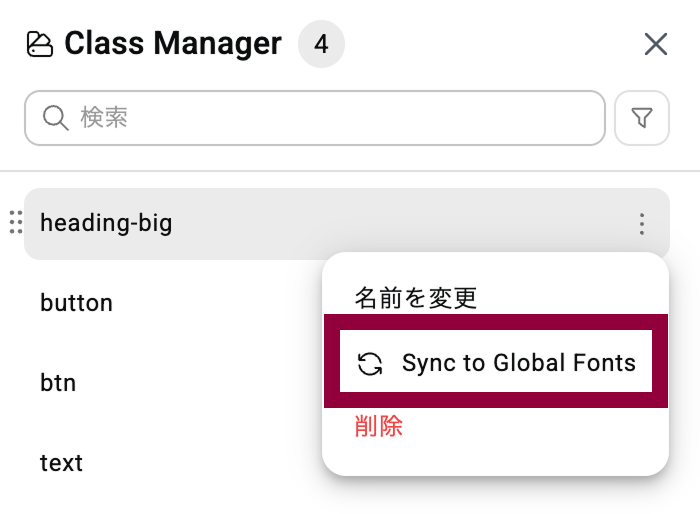Screen dimensions: 700x514
Task: Click blank area of heading-big row
Action: (400, 223)
